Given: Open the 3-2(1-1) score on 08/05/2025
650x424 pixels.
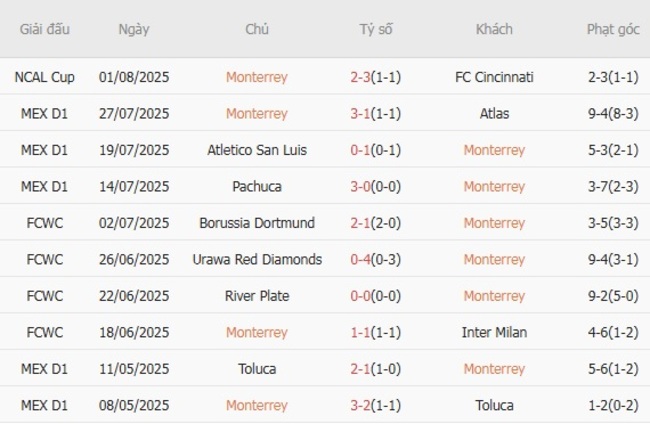Looking at the screenshot, I should (x=376, y=405).
